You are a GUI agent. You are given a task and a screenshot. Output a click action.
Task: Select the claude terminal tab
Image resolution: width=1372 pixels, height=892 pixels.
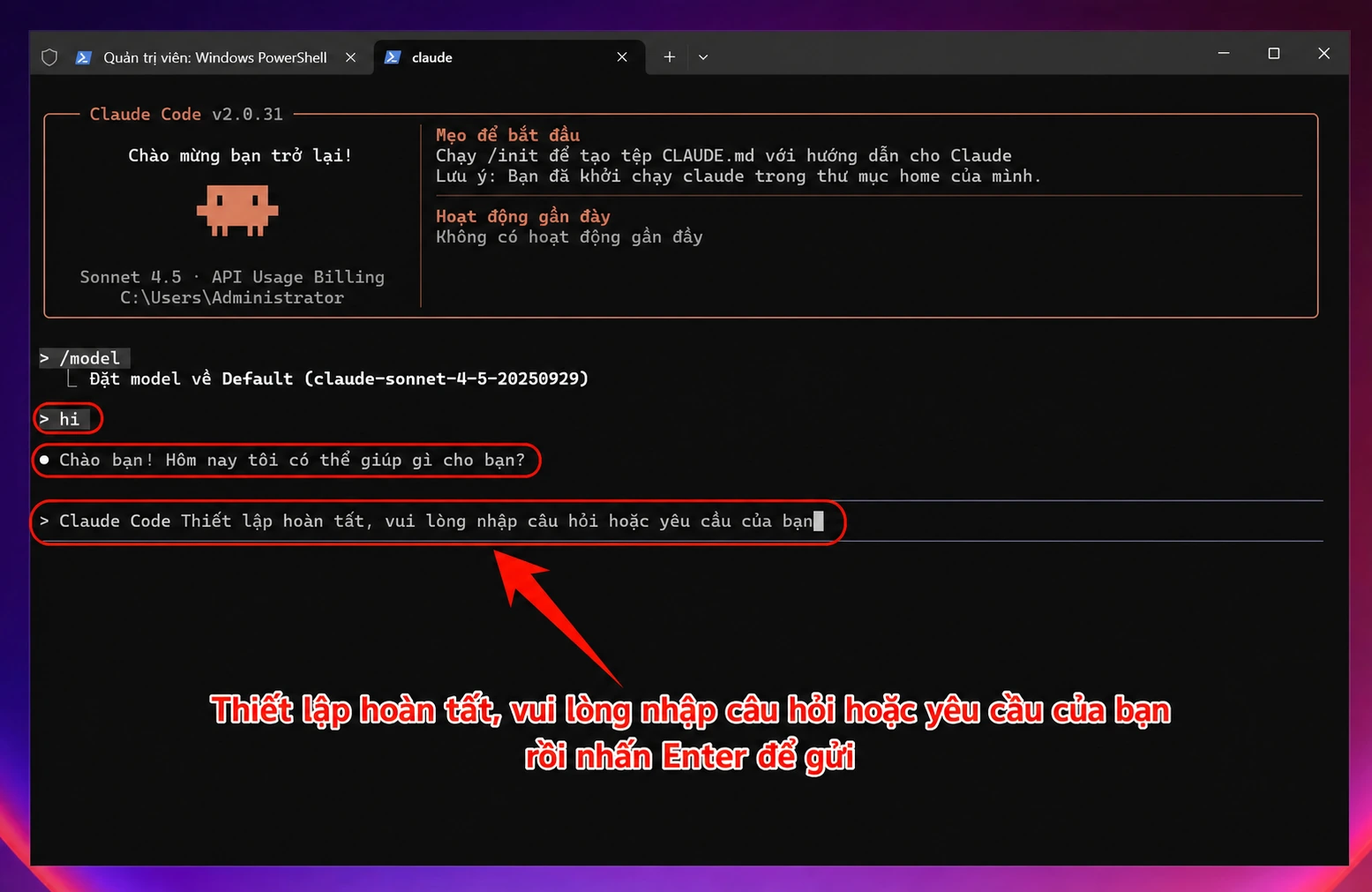[x=510, y=57]
